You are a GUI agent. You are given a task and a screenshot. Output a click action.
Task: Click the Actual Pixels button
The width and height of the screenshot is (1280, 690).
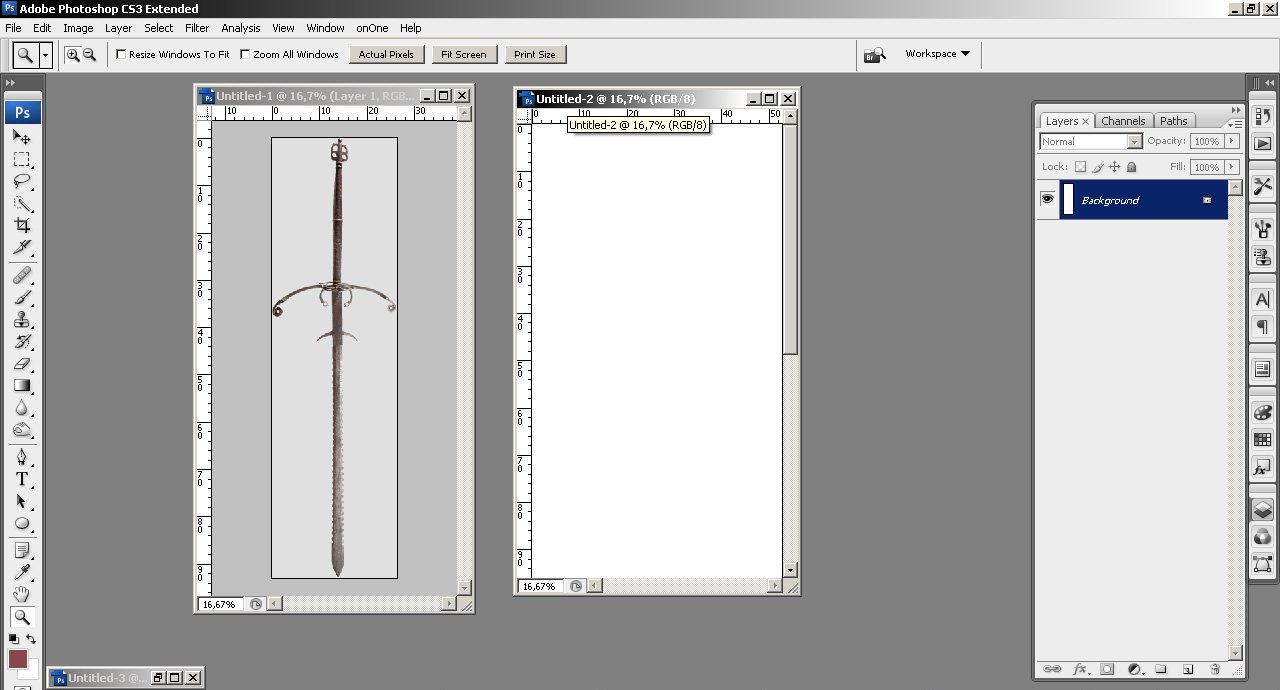386,54
